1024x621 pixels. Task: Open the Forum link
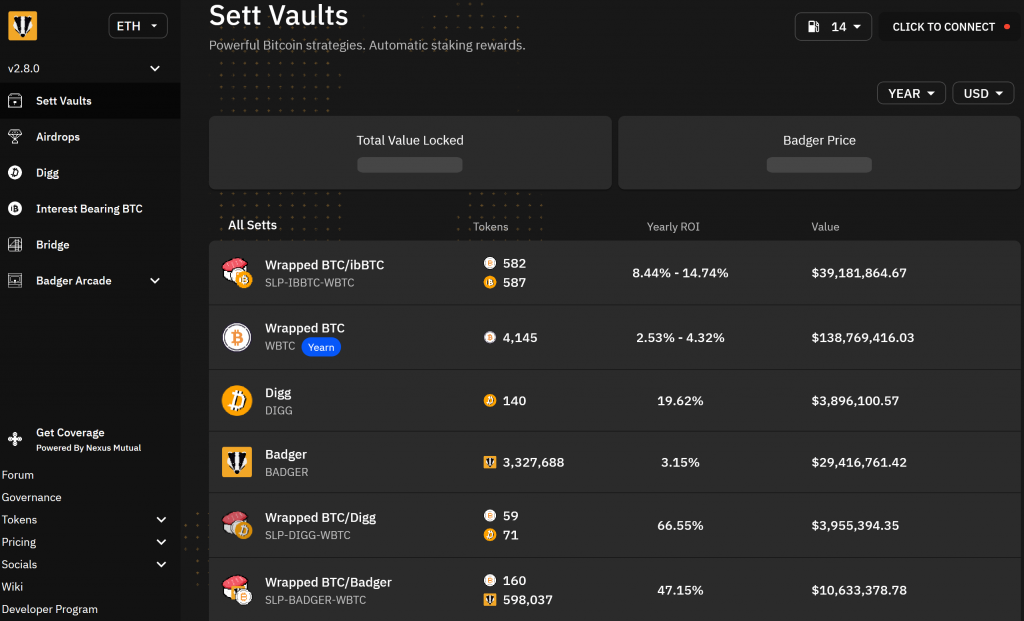(x=18, y=475)
